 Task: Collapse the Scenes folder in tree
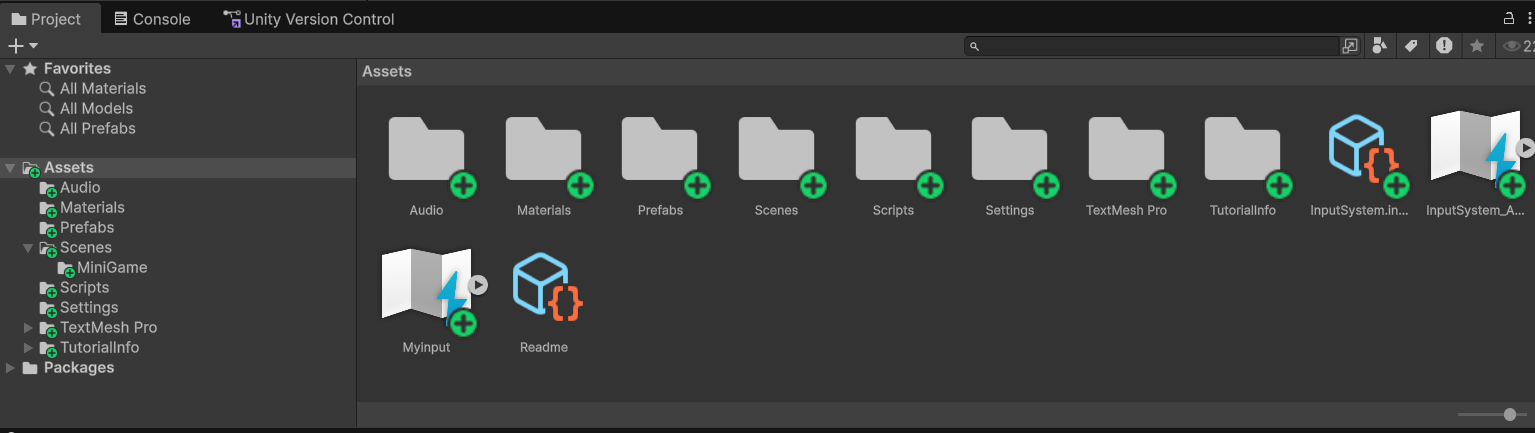pyautogui.click(x=29, y=248)
